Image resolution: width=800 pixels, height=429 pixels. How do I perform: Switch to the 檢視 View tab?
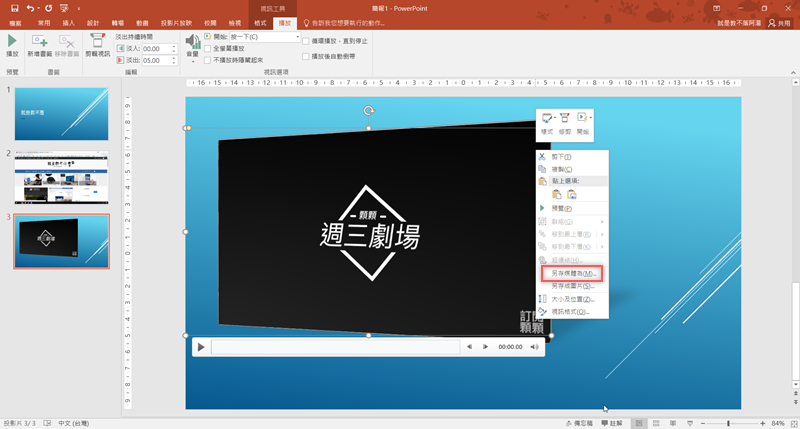pos(235,23)
